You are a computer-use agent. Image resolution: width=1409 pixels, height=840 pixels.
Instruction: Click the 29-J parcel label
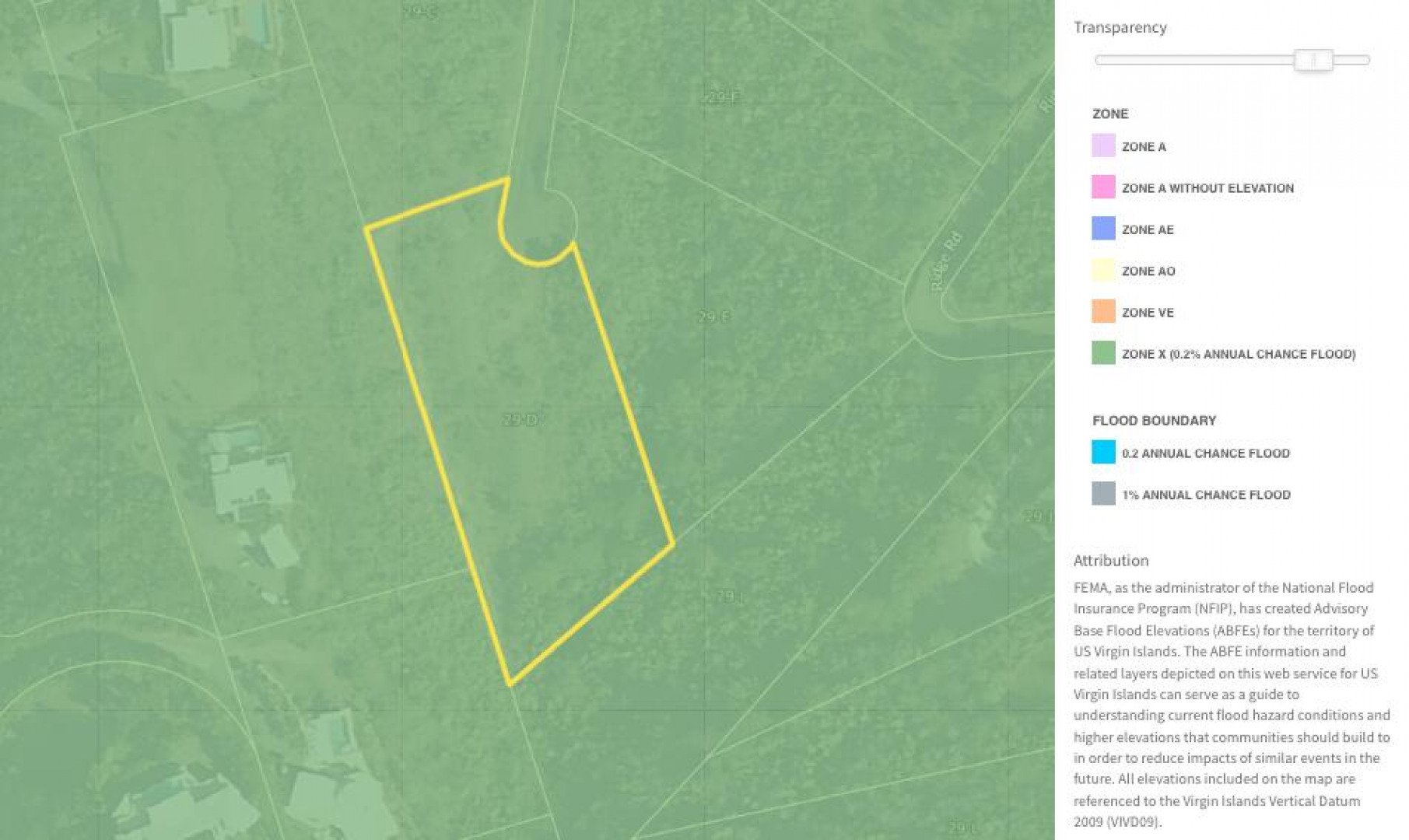point(729,597)
